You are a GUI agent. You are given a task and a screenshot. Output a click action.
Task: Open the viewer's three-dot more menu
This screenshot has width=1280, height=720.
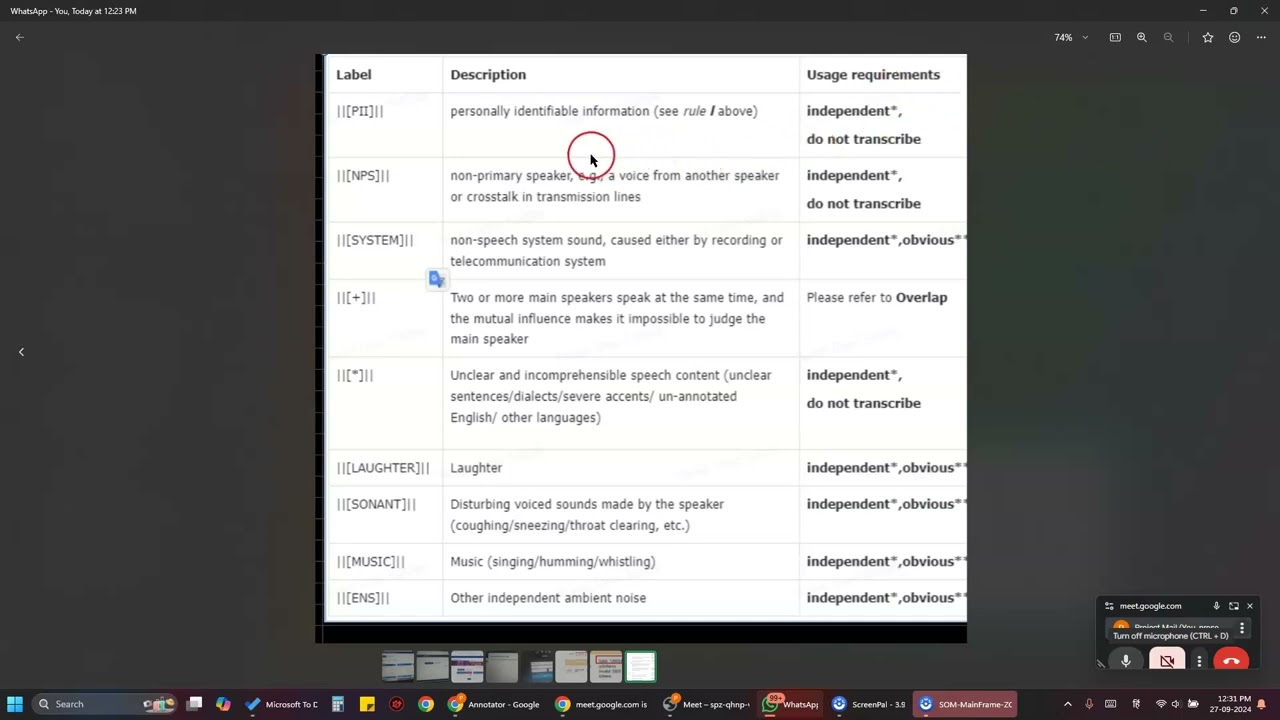click(1261, 37)
